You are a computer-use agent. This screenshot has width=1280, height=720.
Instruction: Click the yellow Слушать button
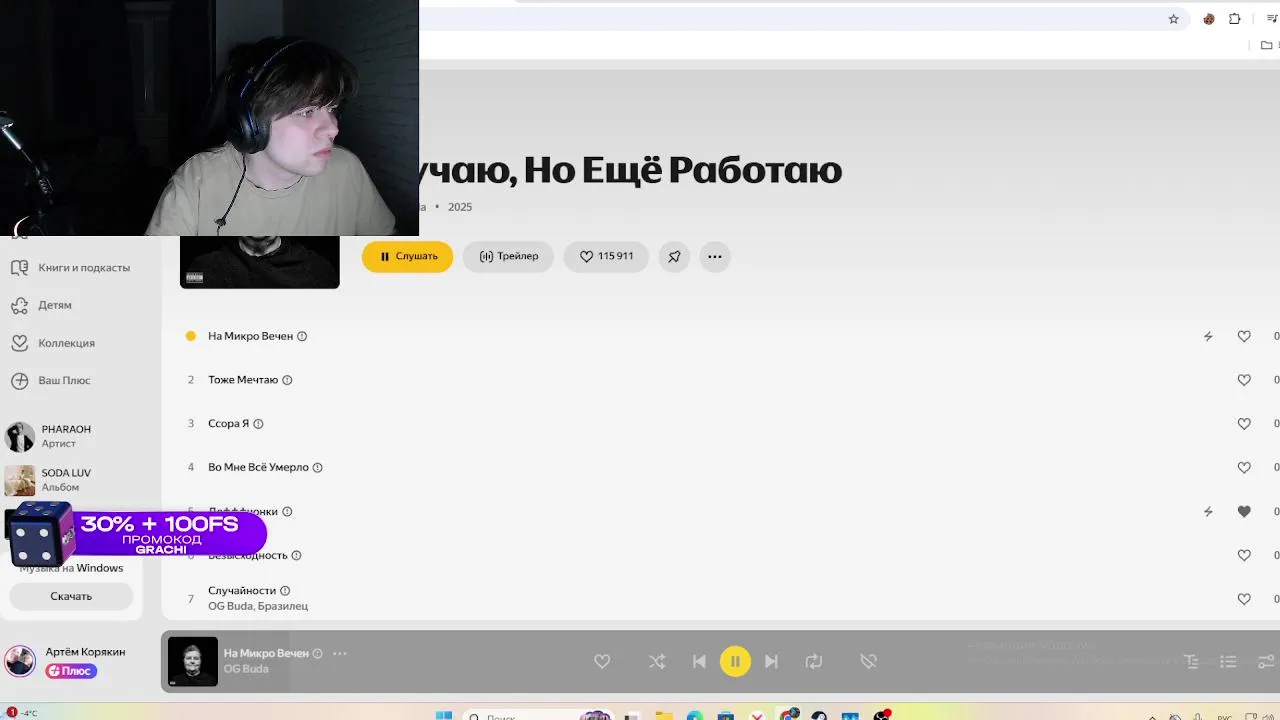(x=407, y=256)
